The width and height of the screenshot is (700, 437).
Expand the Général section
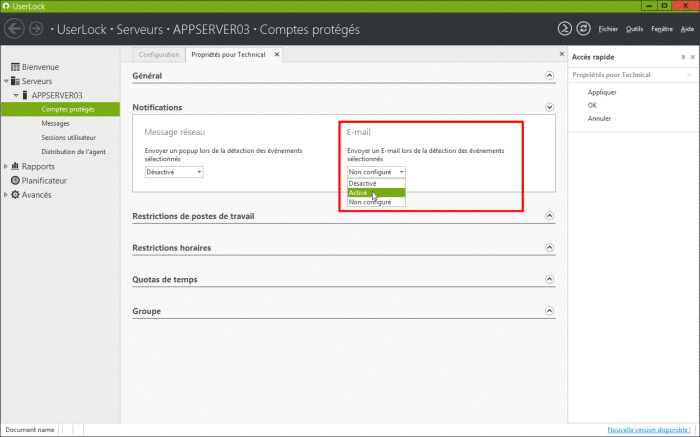pyautogui.click(x=550, y=75)
